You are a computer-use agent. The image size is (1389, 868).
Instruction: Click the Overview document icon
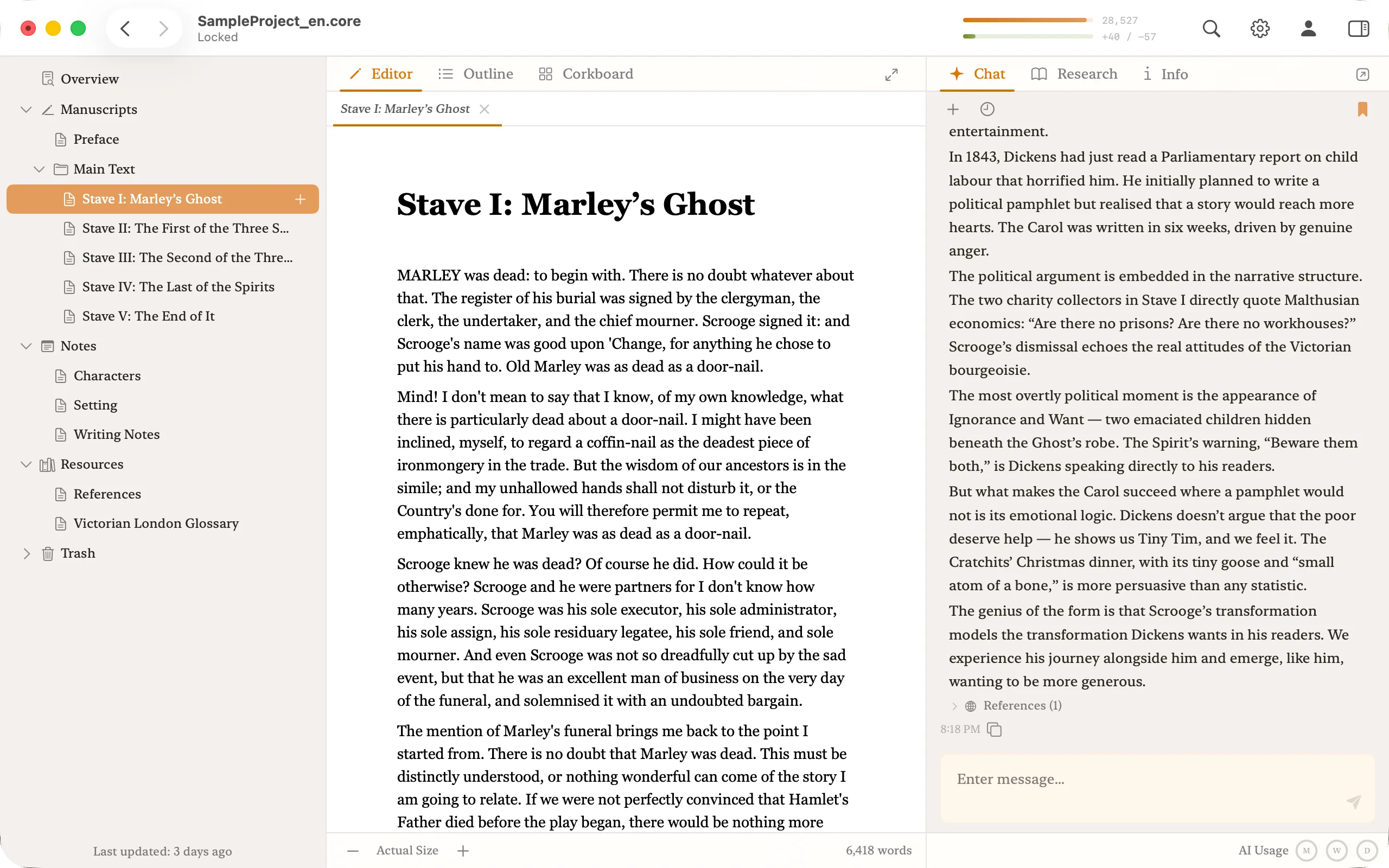(x=48, y=79)
